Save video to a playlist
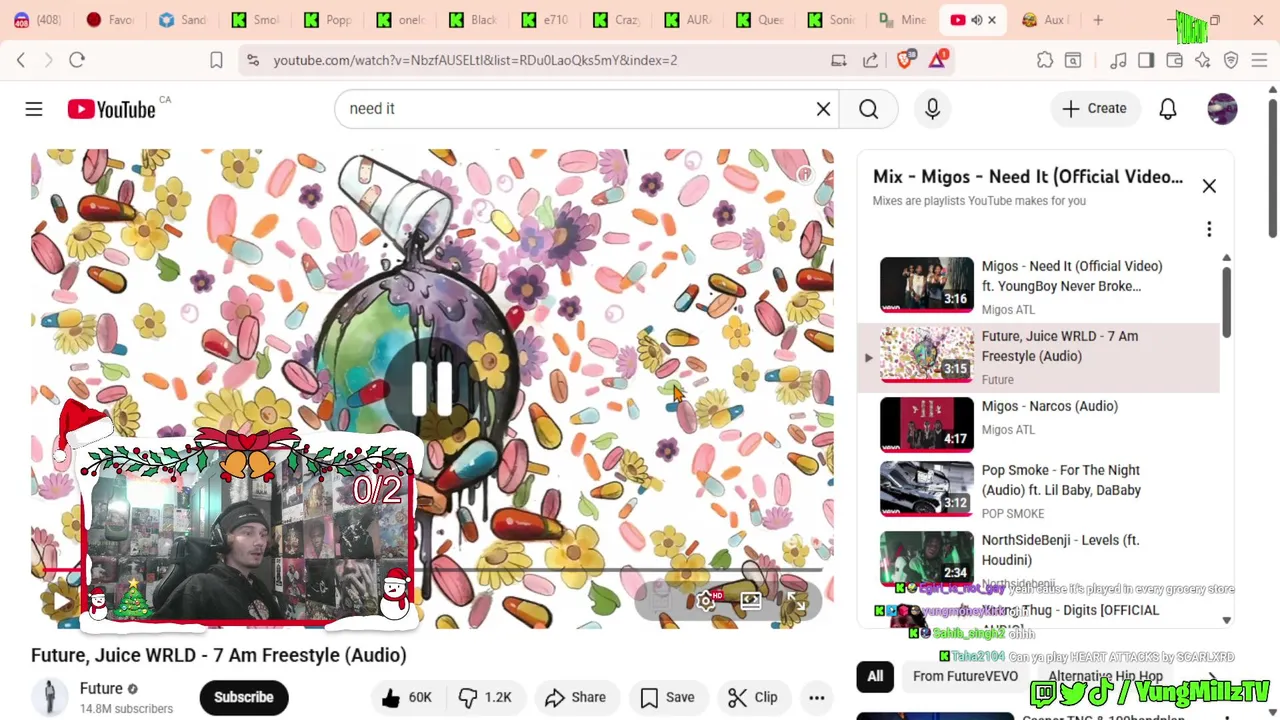 [x=667, y=697]
